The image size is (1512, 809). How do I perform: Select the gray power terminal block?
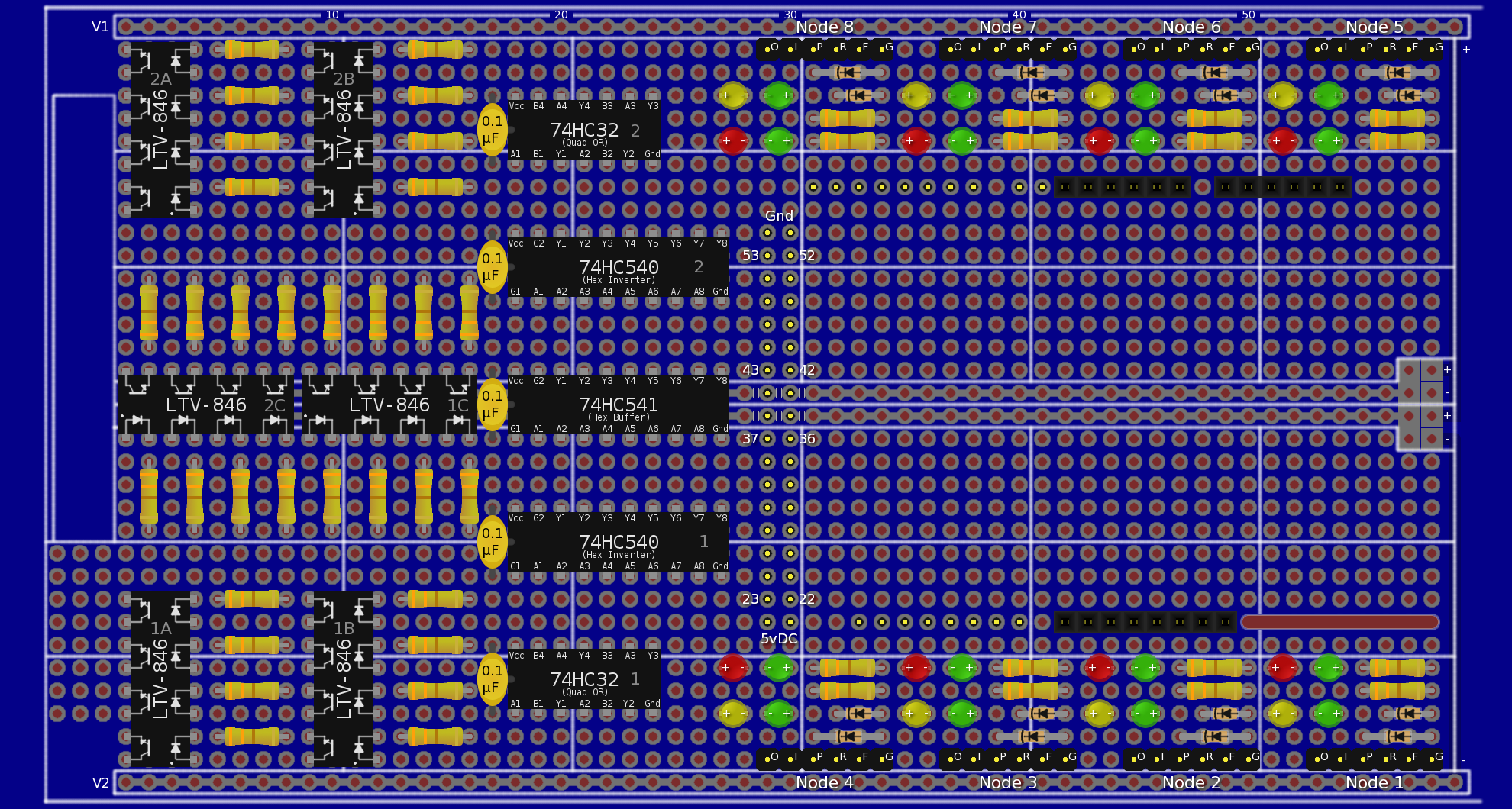tap(1420, 404)
